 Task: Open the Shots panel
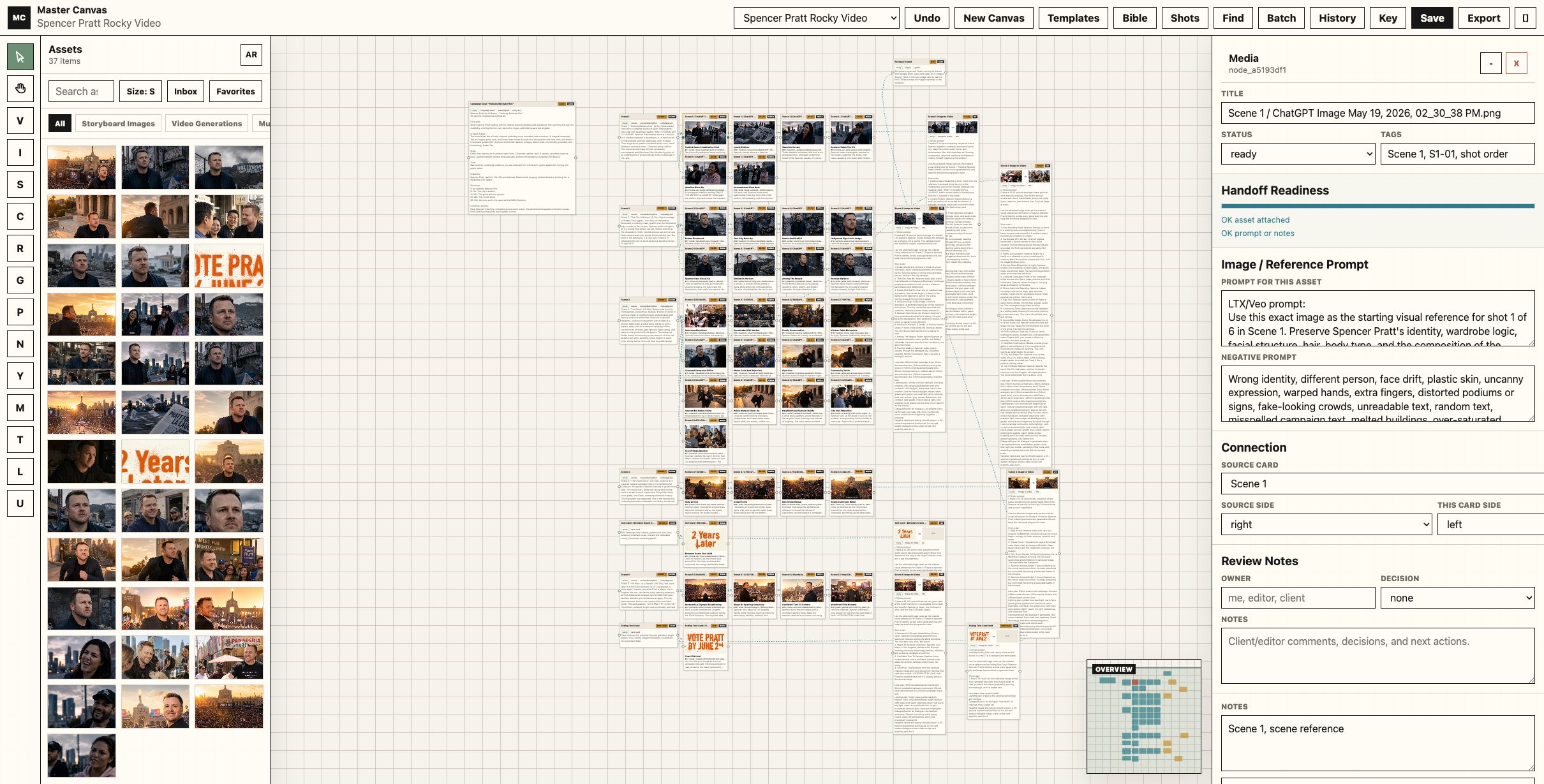point(1185,18)
